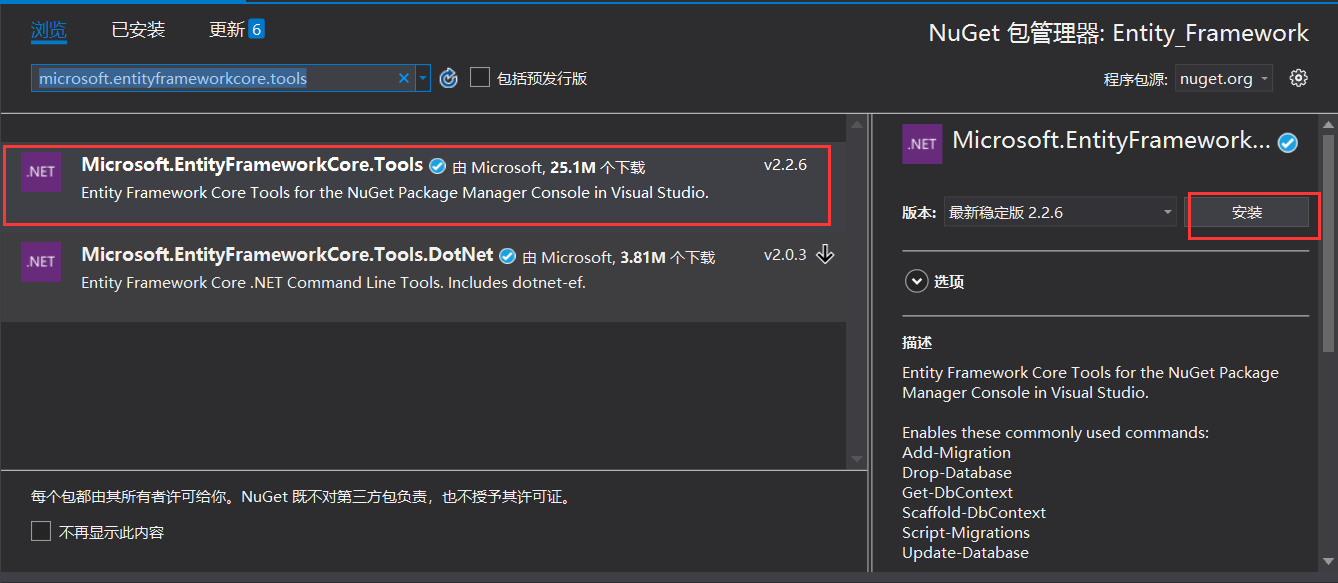Click the download arrow next to v2.0.3
This screenshot has width=1338, height=583.
click(825, 255)
